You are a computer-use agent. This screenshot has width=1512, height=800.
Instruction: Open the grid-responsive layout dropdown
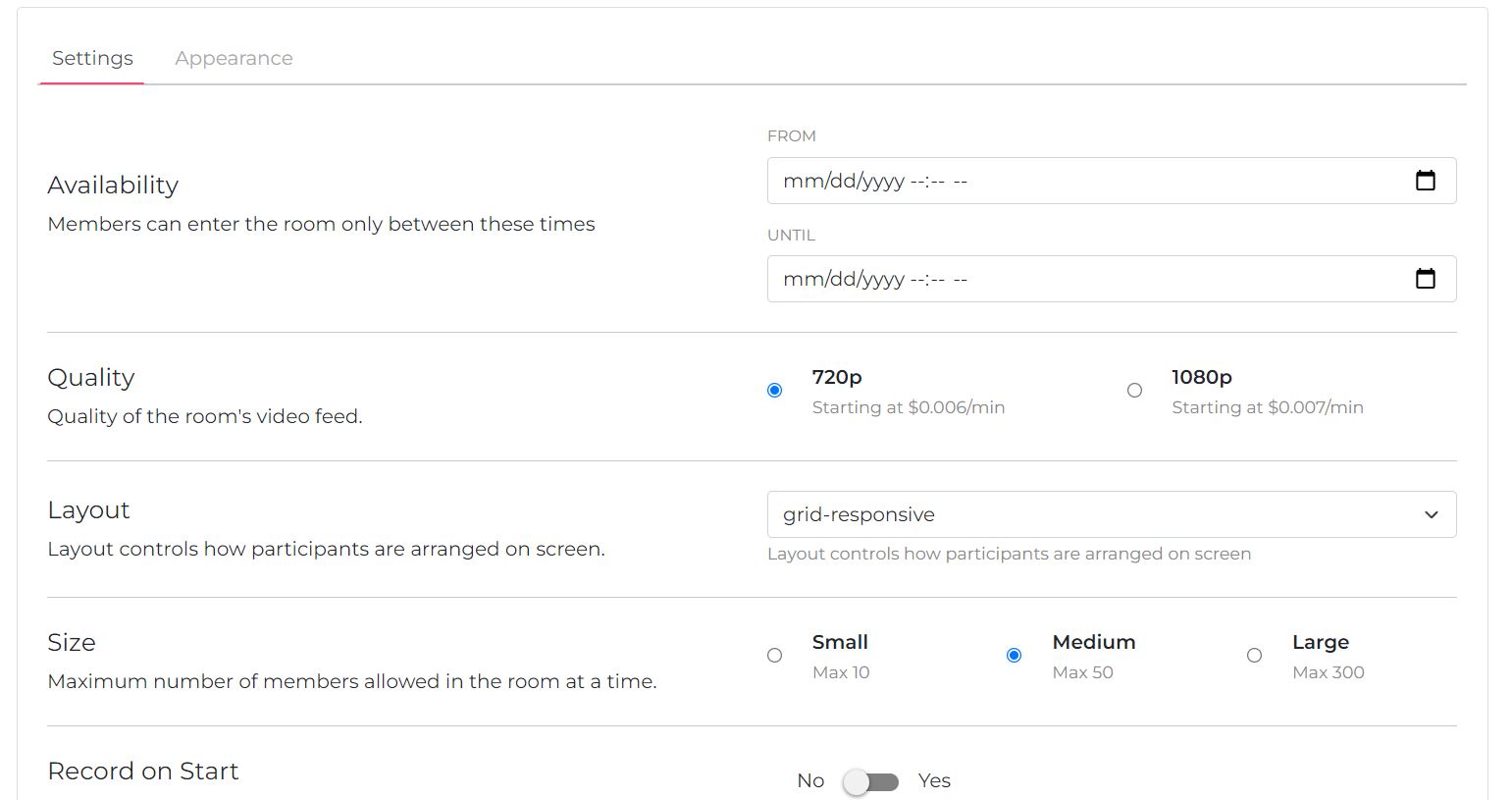(1112, 514)
